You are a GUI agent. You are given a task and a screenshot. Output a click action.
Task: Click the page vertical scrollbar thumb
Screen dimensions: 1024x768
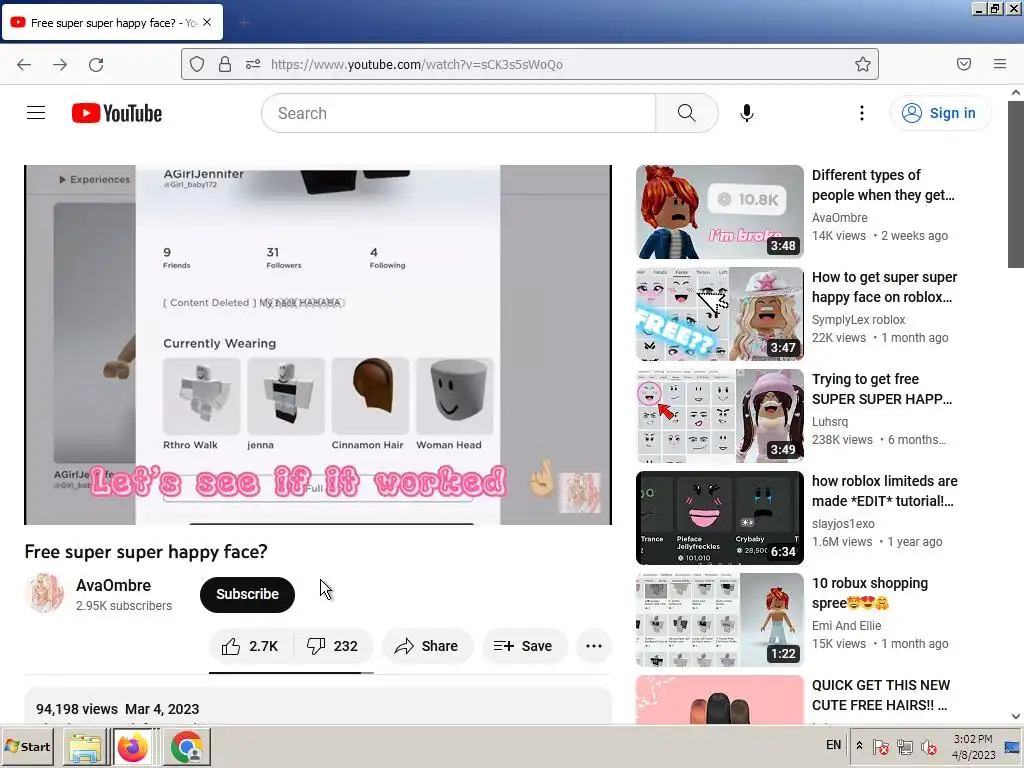click(x=1016, y=184)
